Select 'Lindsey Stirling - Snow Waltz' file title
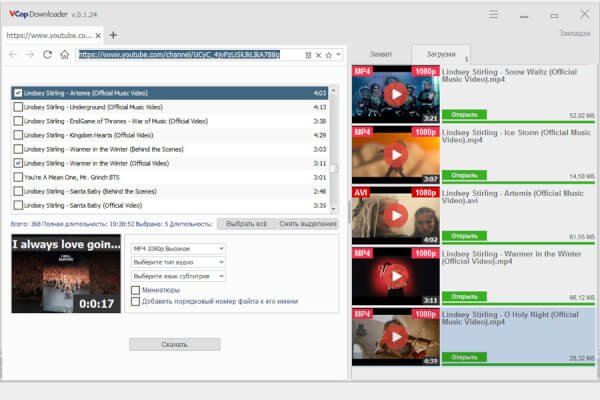Viewport: 600px width, 400px height. point(509,75)
